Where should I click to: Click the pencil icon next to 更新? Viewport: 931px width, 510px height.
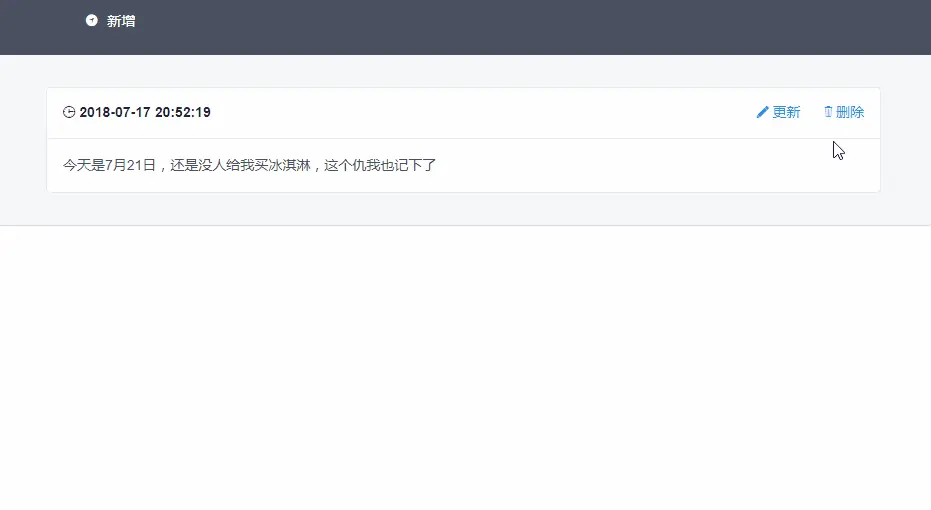[762, 112]
